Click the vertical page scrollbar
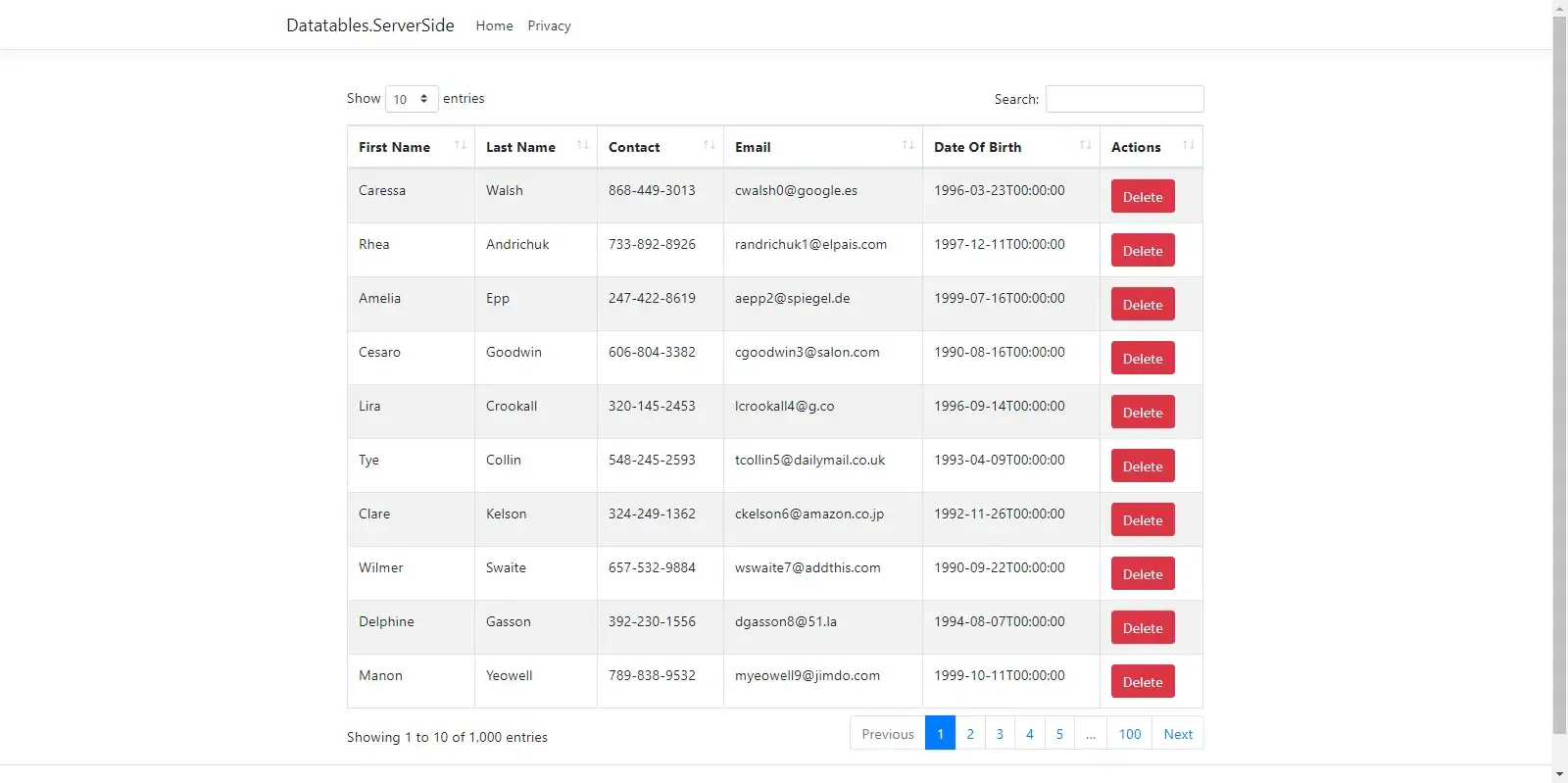Viewport: 1568px width, 783px height. pyautogui.click(x=1559, y=392)
